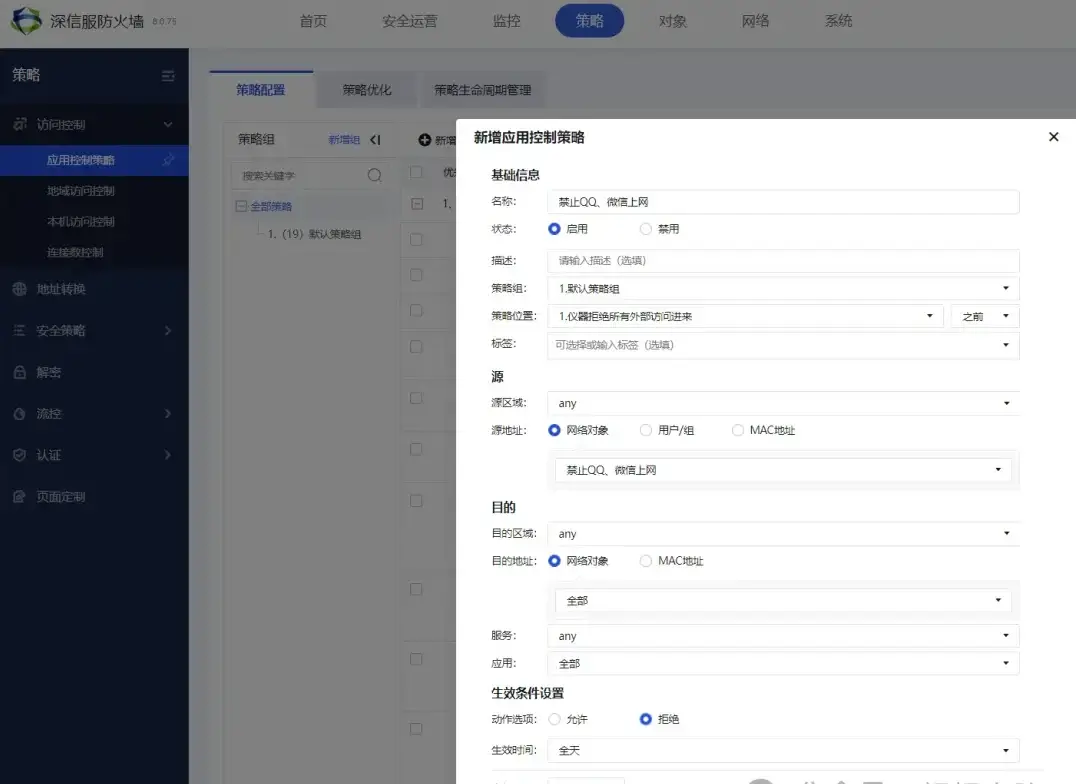
Task: Click the pin icon beside 应用控制策略
Action: (168, 160)
